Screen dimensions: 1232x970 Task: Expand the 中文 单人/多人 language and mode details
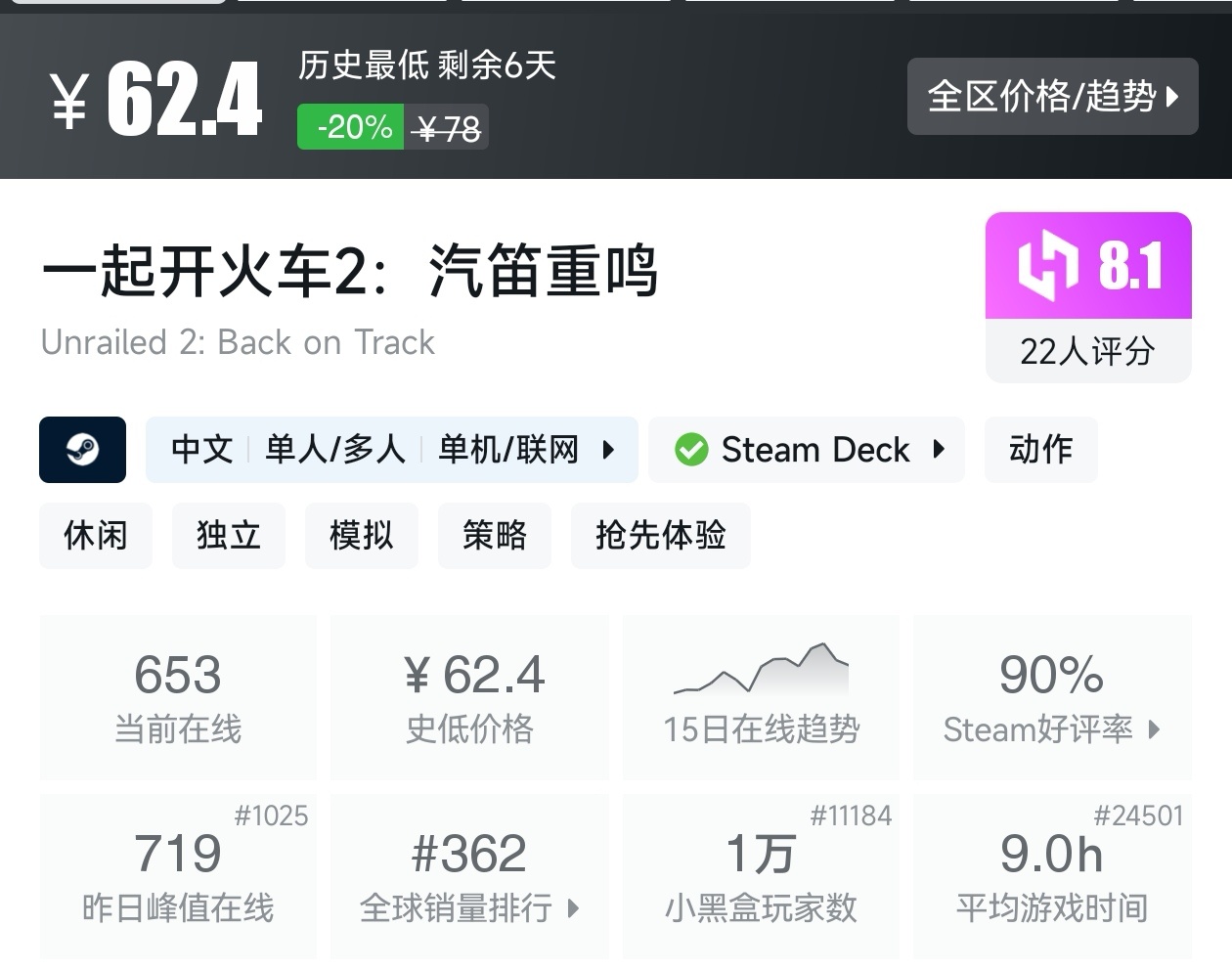(391, 450)
